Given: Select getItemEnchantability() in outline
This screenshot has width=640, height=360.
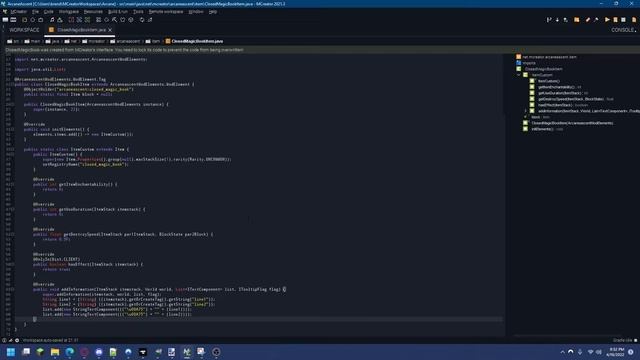Looking at the screenshot, I should [556, 87].
